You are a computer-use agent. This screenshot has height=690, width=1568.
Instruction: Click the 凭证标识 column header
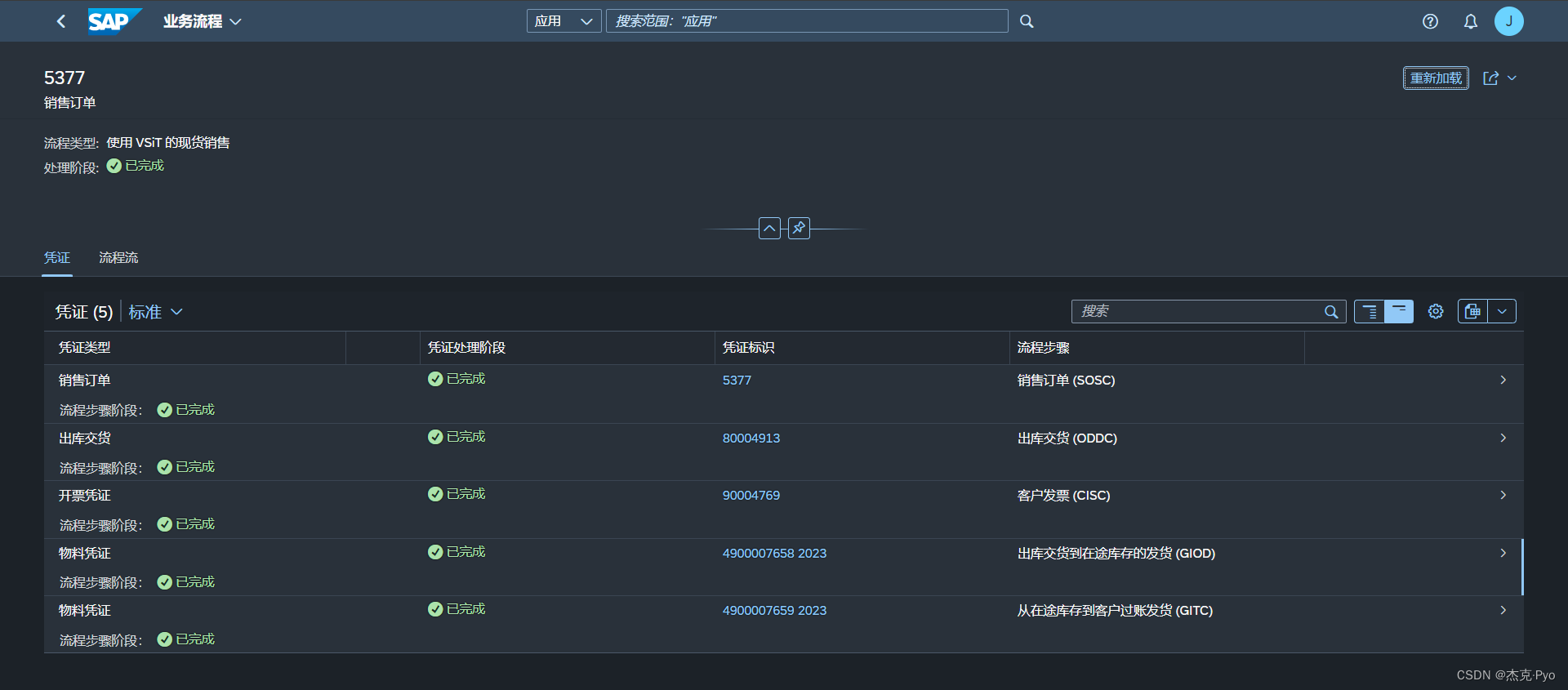coord(862,348)
